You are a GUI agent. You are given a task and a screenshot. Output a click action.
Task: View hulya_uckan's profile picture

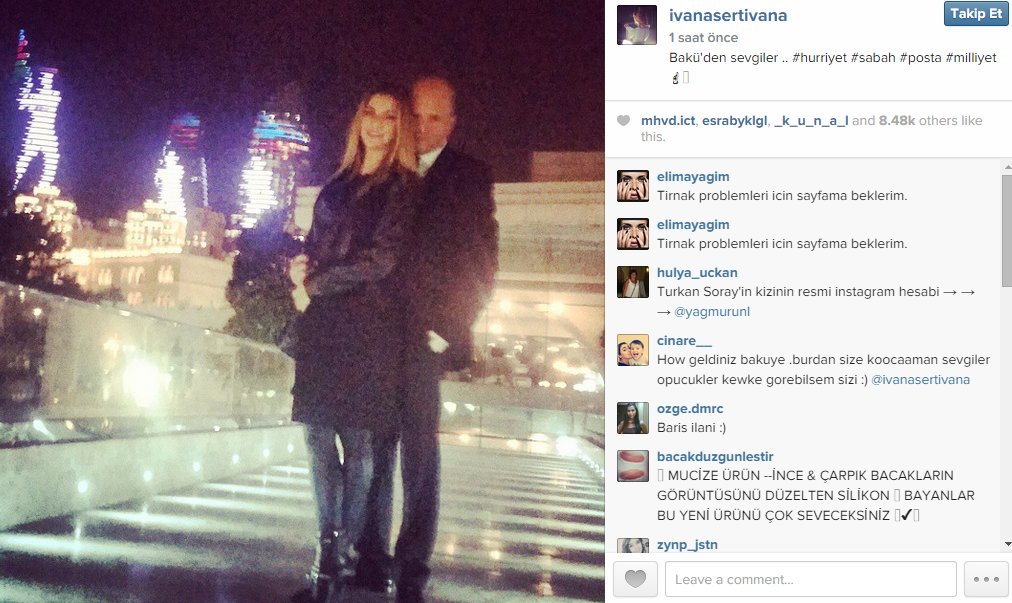tap(632, 282)
